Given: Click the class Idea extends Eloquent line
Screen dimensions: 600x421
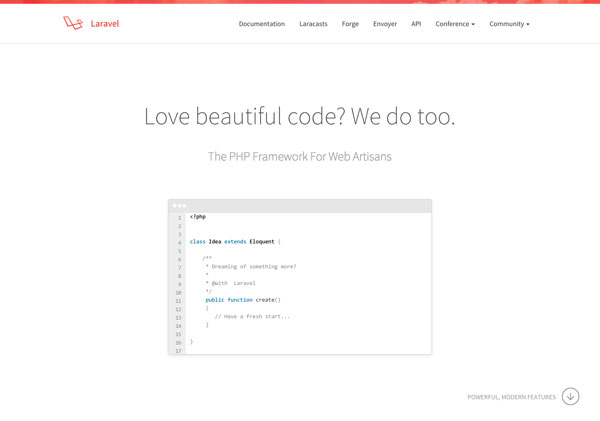Looking at the screenshot, I should 235,241.
